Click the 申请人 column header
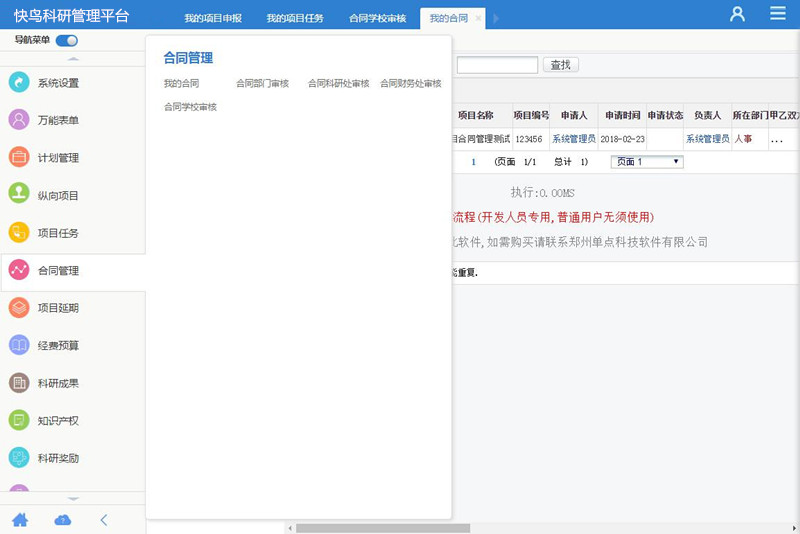The width and height of the screenshot is (800, 534). point(574,115)
